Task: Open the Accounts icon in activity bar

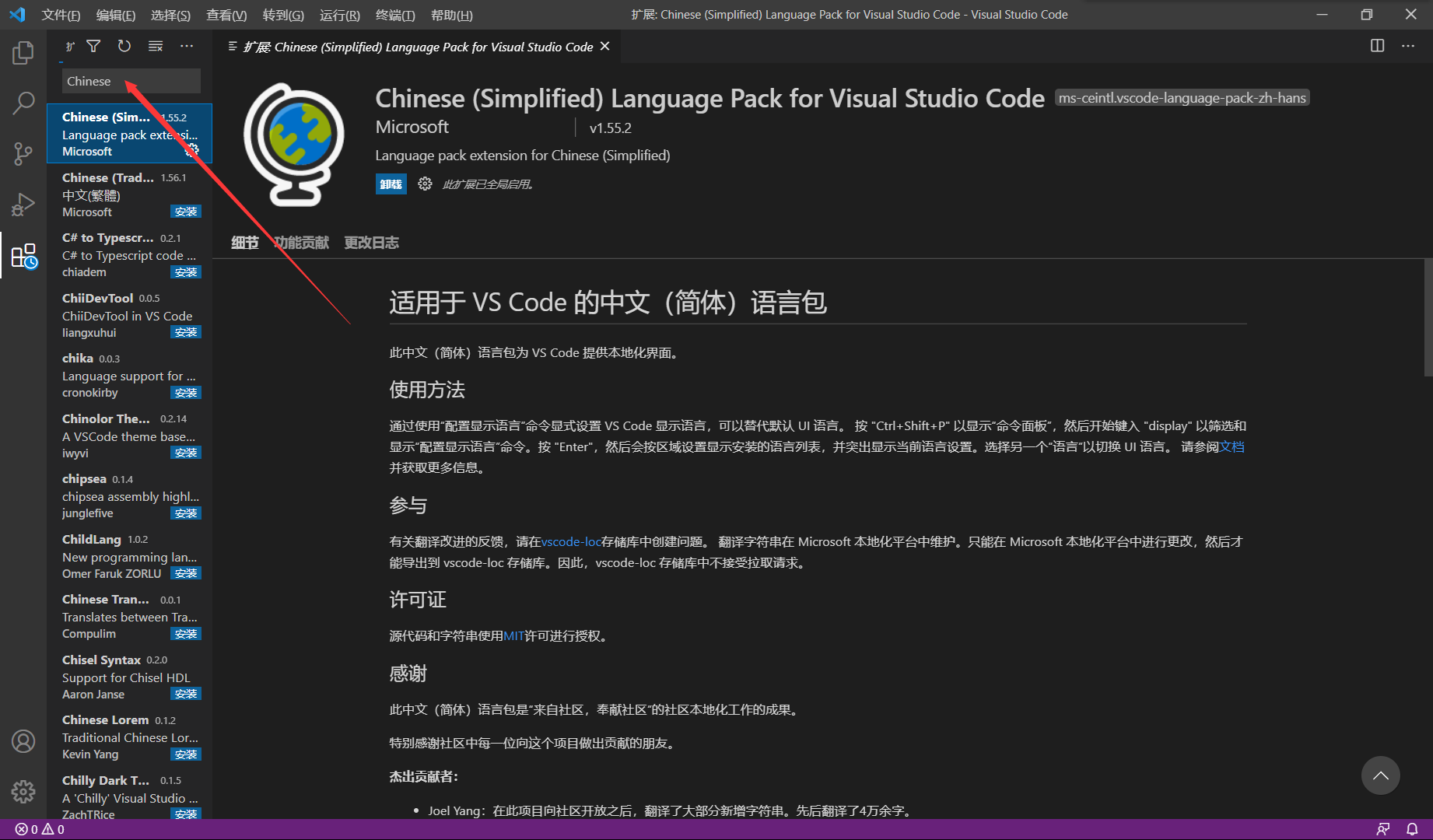Action: click(x=23, y=741)
